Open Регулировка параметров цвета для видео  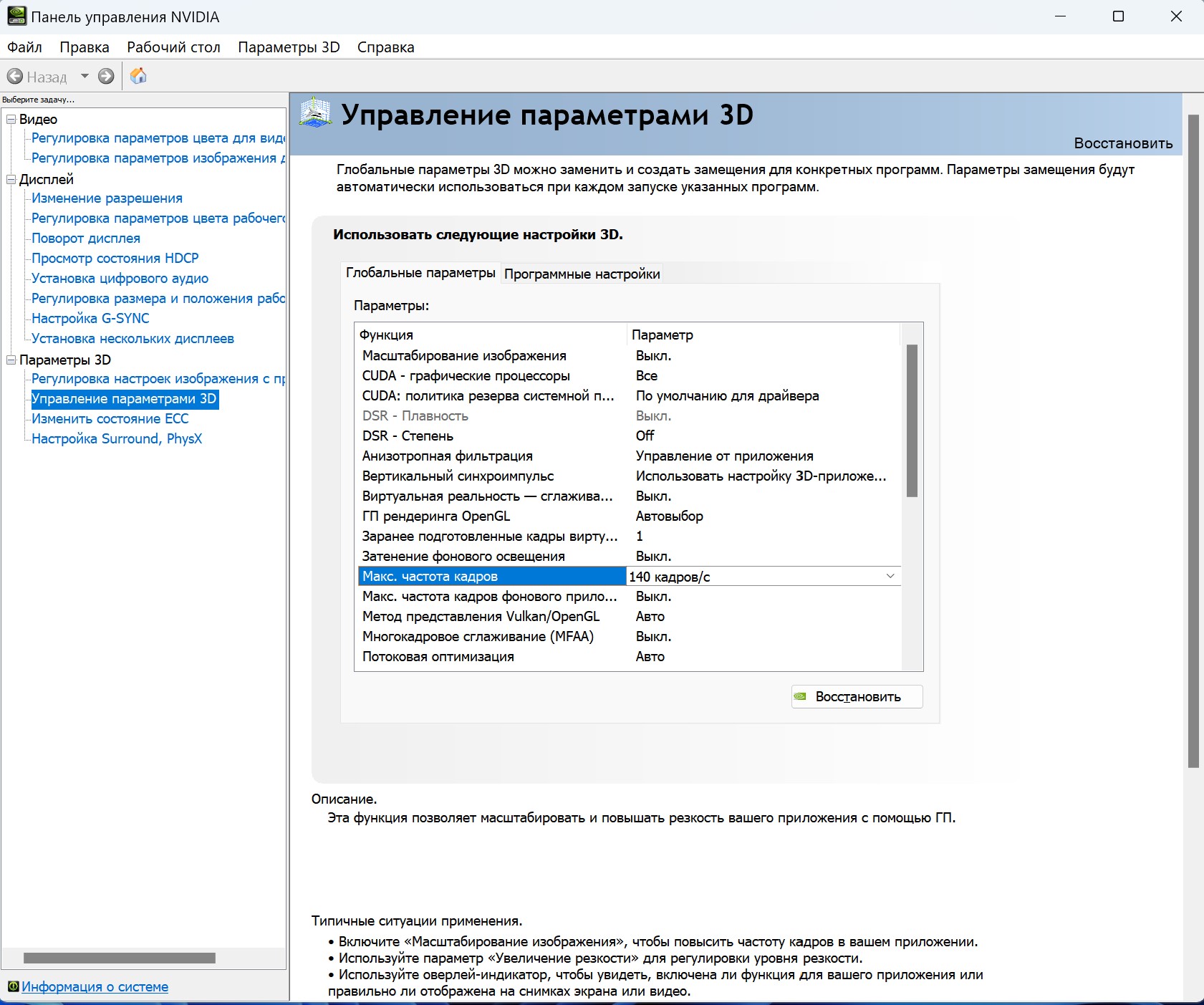(158, 138)
